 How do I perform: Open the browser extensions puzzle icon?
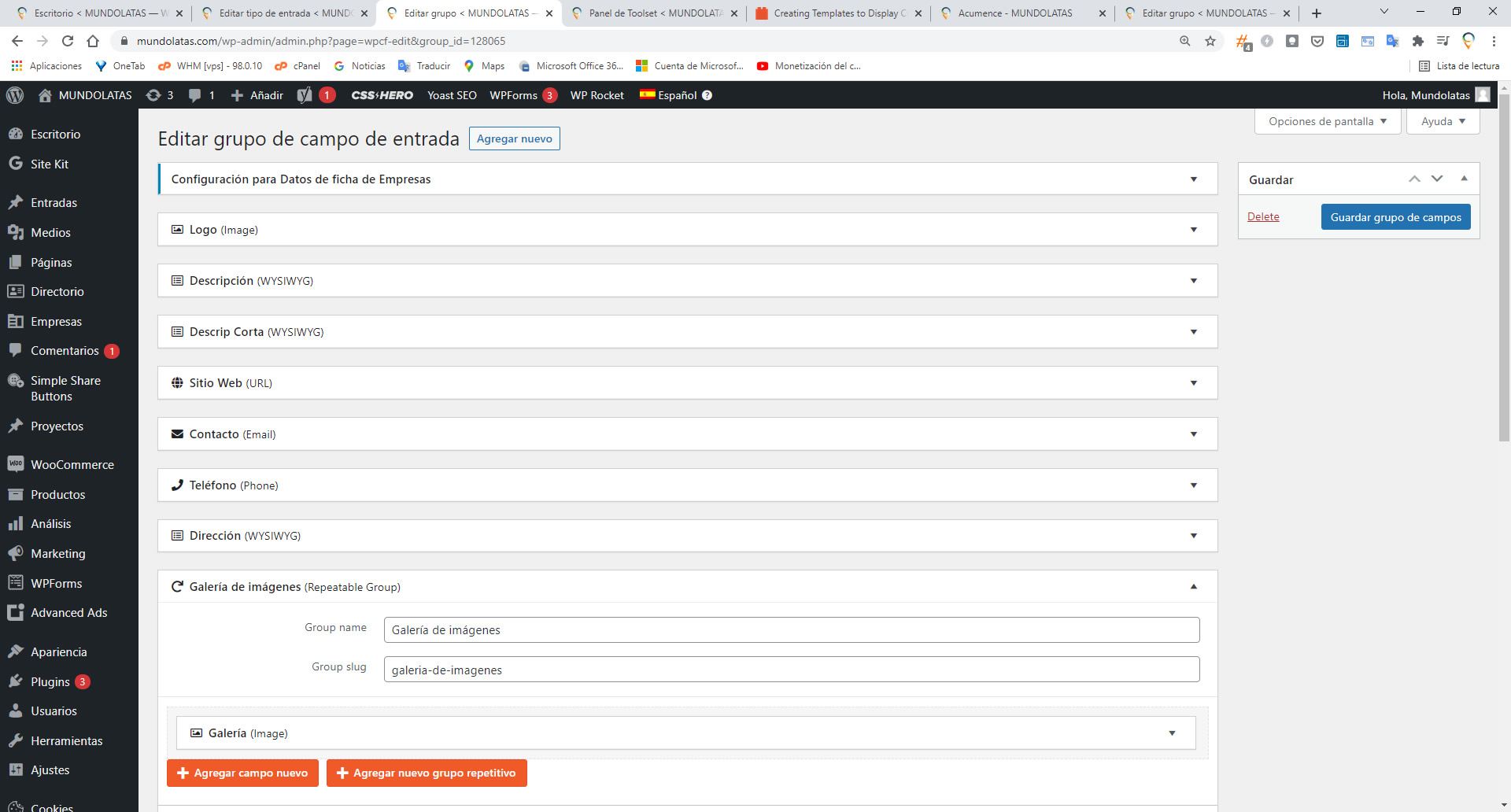(1417, 41)
